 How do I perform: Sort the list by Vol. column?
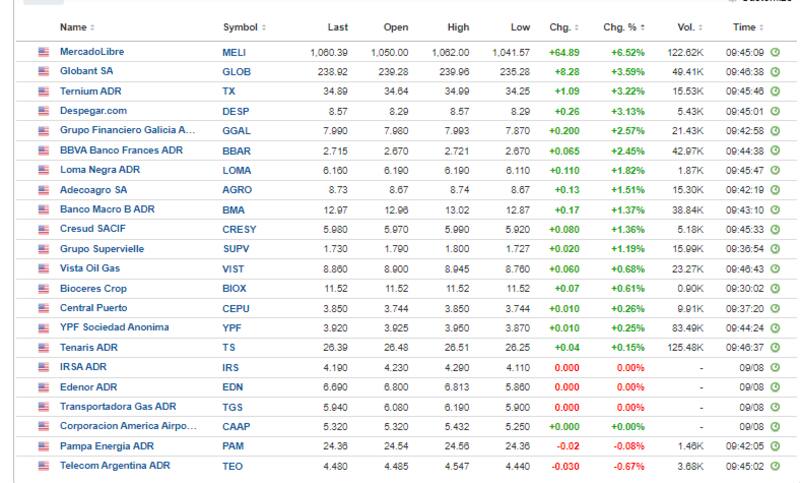pyautogui.click(x=687, y=27)
